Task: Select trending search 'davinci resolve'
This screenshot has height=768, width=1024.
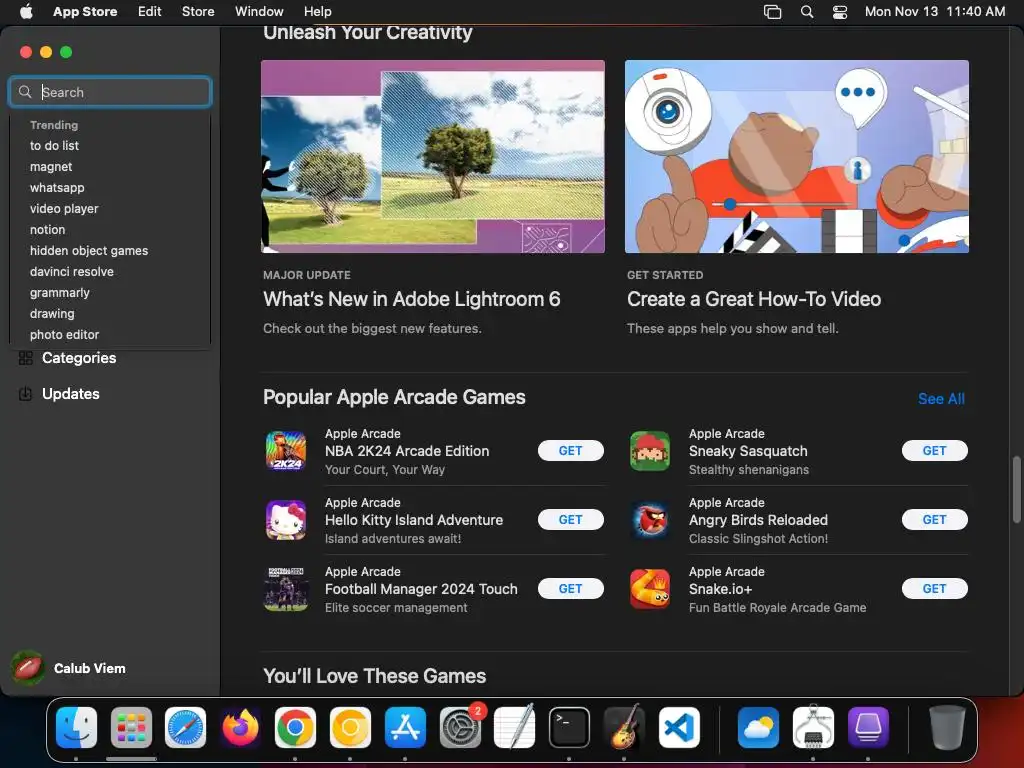Action: click(x=72, y=272)
